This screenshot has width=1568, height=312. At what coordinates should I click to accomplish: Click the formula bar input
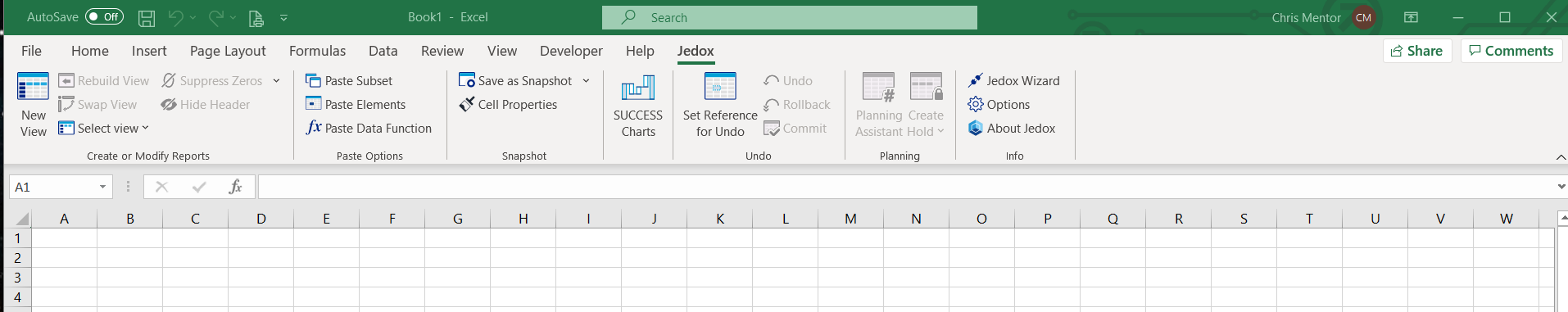(x=905, y=187)
